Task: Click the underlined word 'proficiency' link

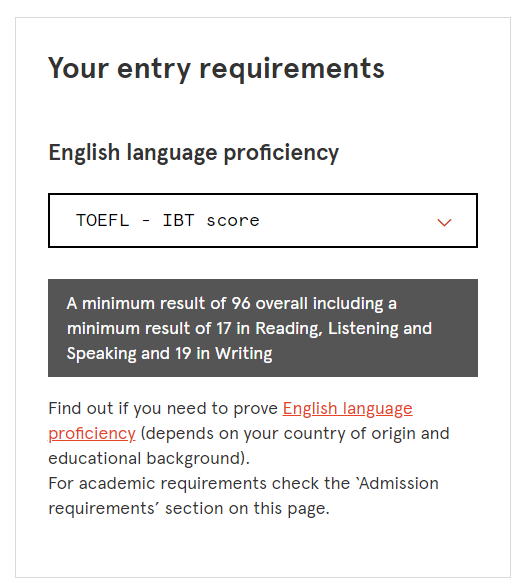Action: (92, 434)
